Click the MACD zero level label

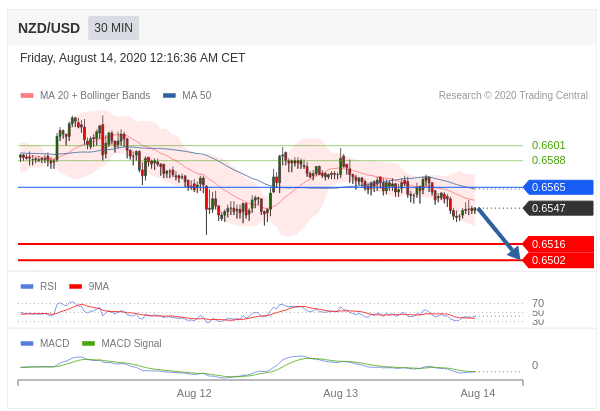pos(535,365)
